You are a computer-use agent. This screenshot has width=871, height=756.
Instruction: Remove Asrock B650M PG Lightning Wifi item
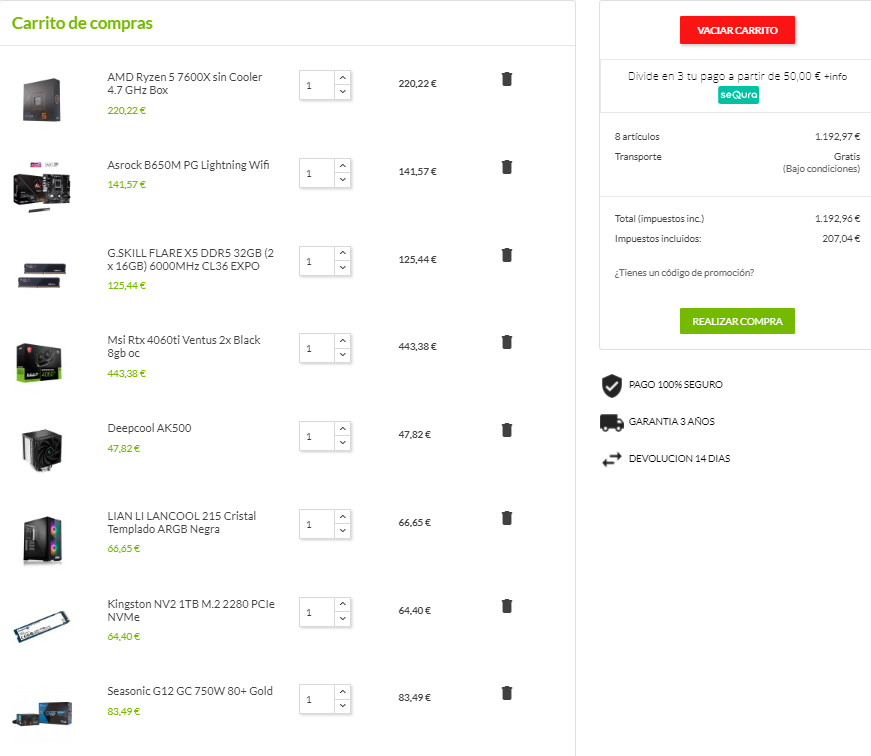point(507,167)
